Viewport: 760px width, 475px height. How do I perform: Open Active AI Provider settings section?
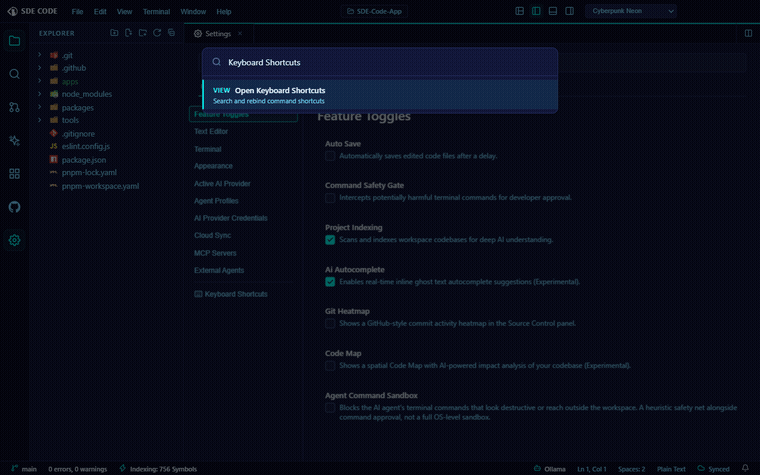coord(222,184)
